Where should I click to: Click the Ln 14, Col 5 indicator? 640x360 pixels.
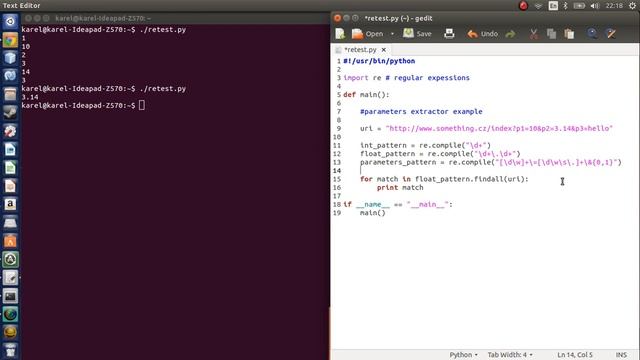pyautogui.click(x=575, y=355)
